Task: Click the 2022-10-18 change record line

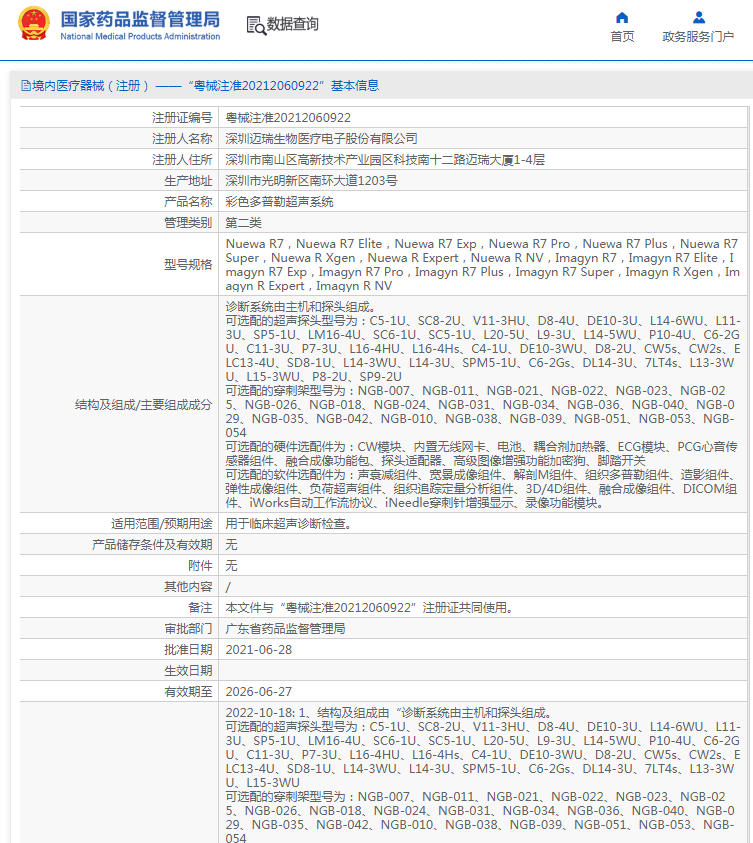Action: [389, 713]
